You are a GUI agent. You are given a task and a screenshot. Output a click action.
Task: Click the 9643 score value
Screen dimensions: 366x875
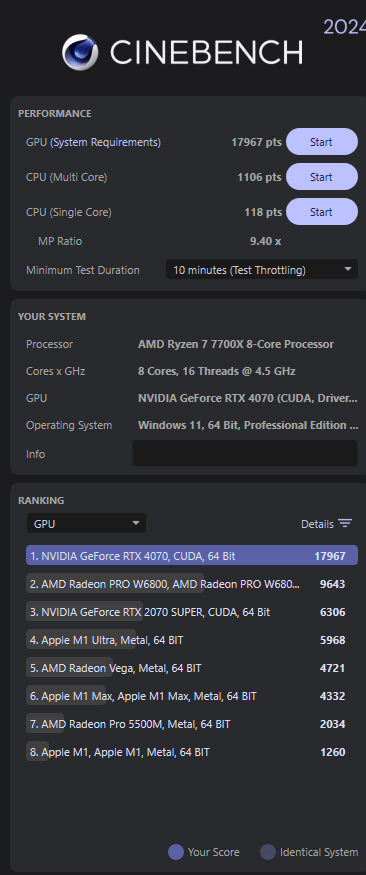click(x=333, y=584)
